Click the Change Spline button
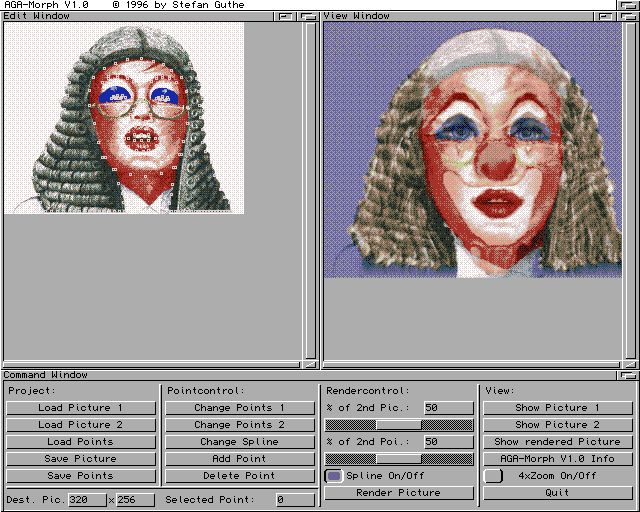Viewport: 640px width, 512px height. pos(240,442)
